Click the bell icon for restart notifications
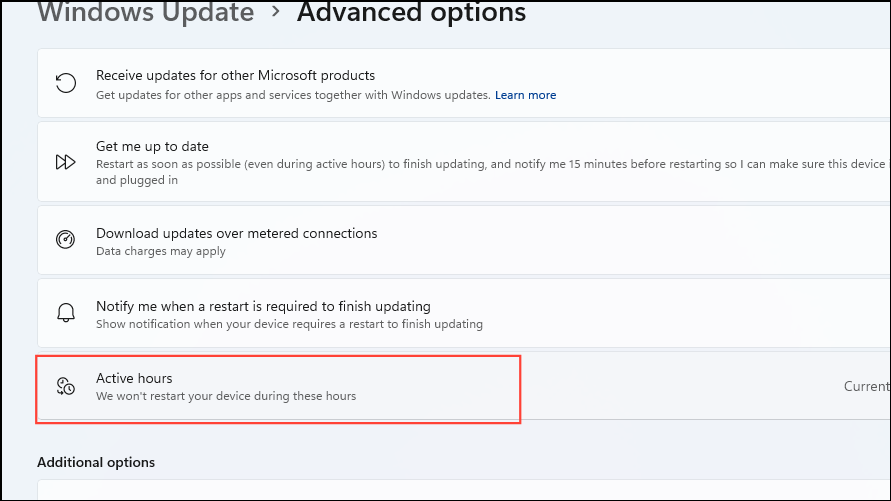 coord(66,312)
